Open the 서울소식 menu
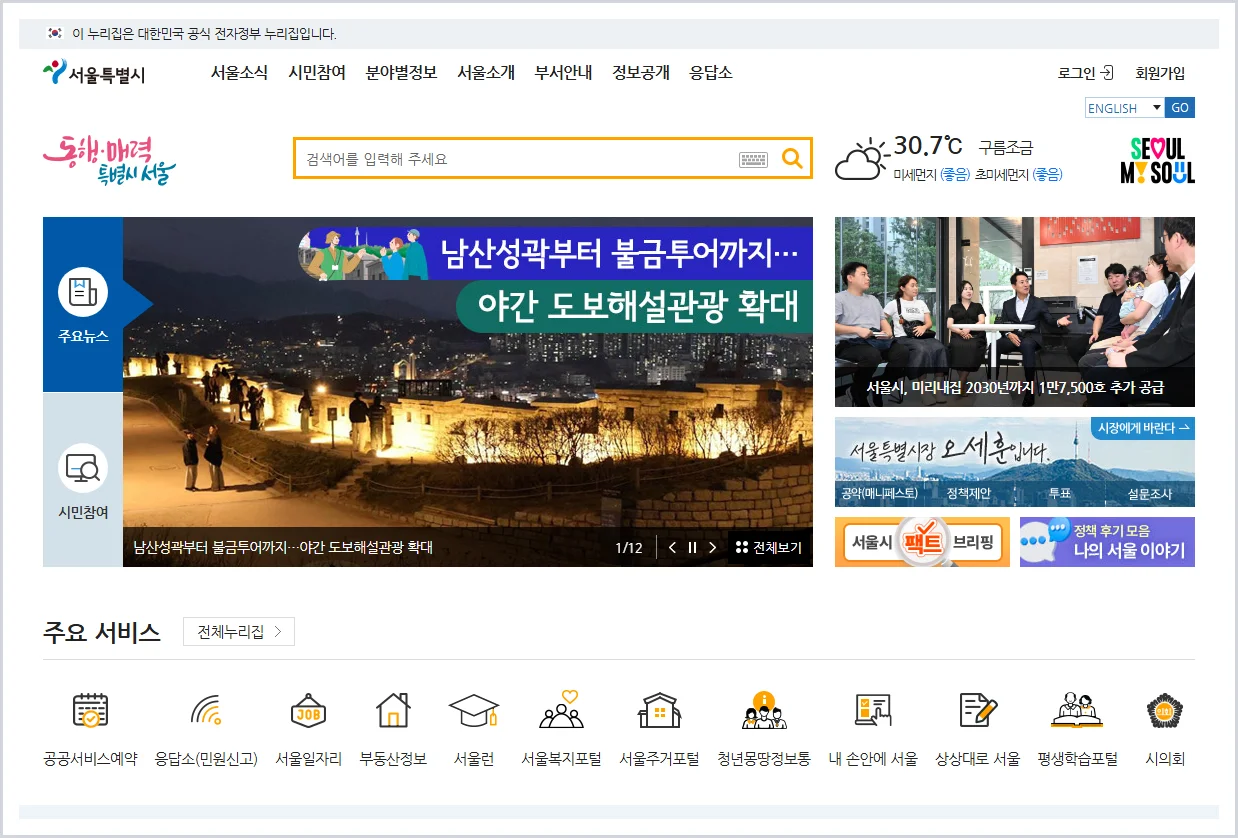The height and width of the screenshot is (838, 1238). (x=239, y=73)
